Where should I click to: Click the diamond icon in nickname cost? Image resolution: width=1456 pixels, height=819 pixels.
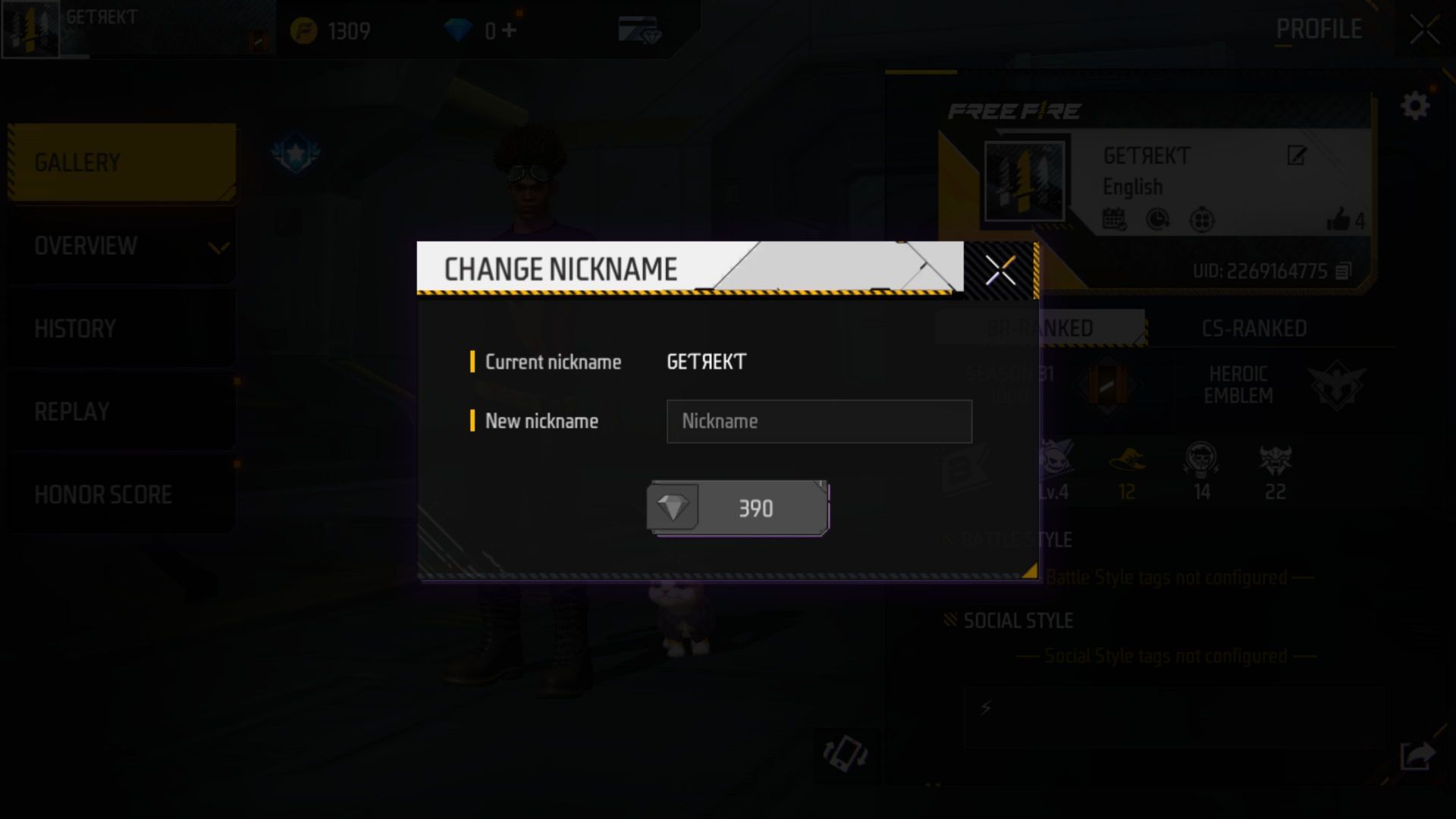click(673, 508)
